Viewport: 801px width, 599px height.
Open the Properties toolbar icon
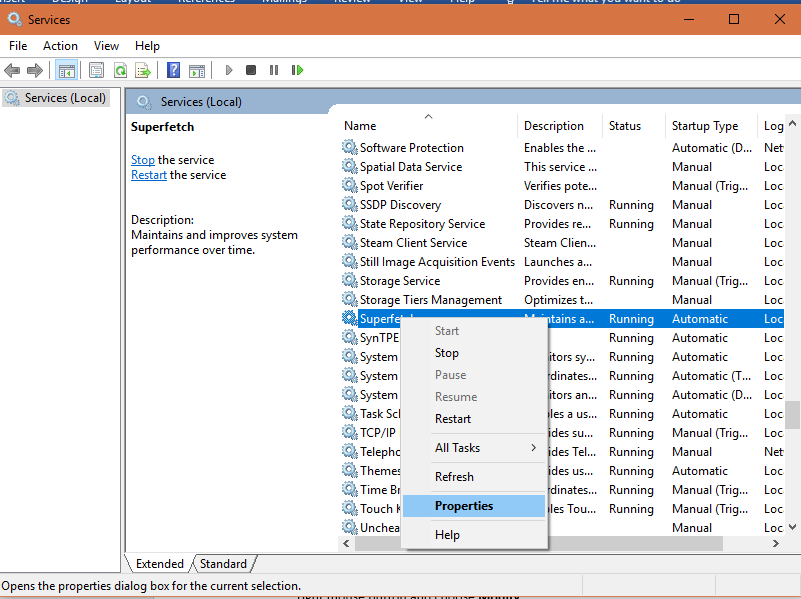coord(96,70)
